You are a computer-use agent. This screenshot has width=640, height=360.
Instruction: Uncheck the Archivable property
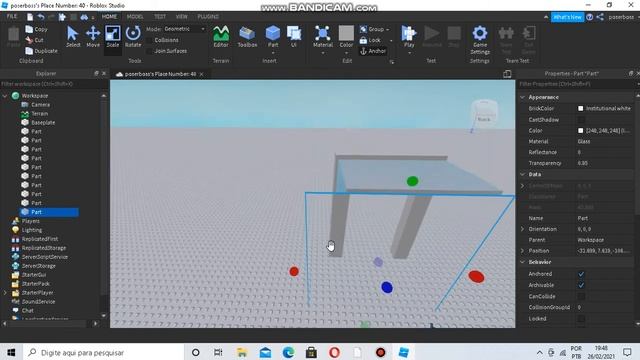581,285
